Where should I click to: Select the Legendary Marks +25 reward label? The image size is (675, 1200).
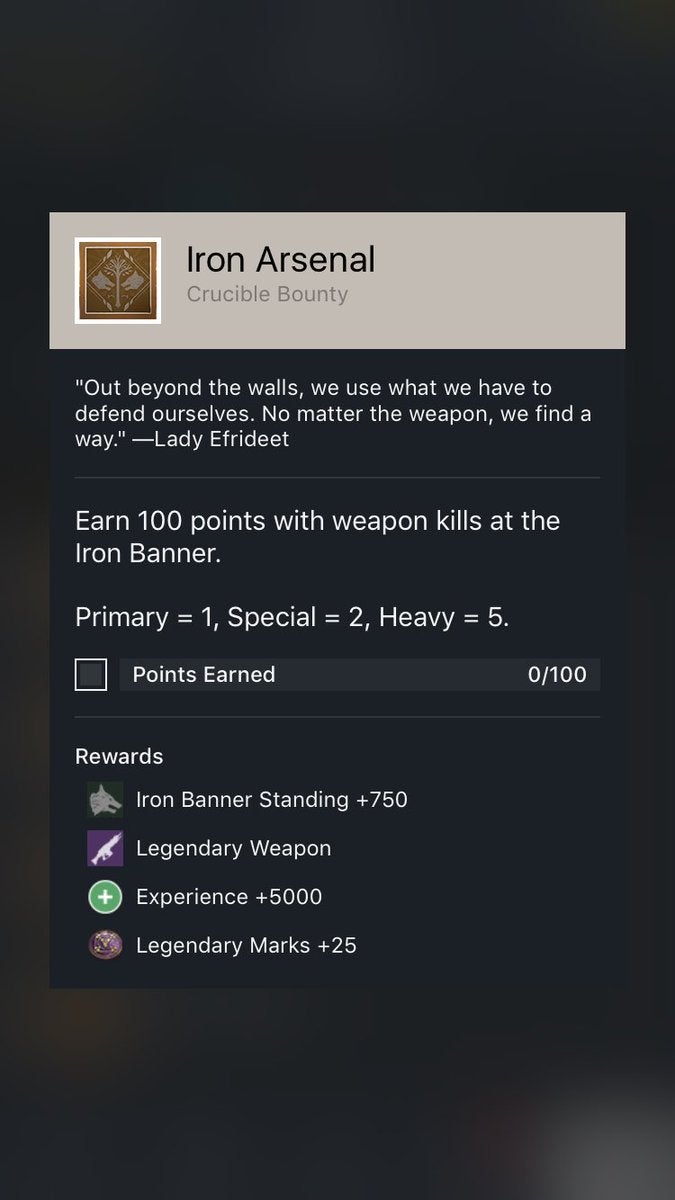click(246, 945)
